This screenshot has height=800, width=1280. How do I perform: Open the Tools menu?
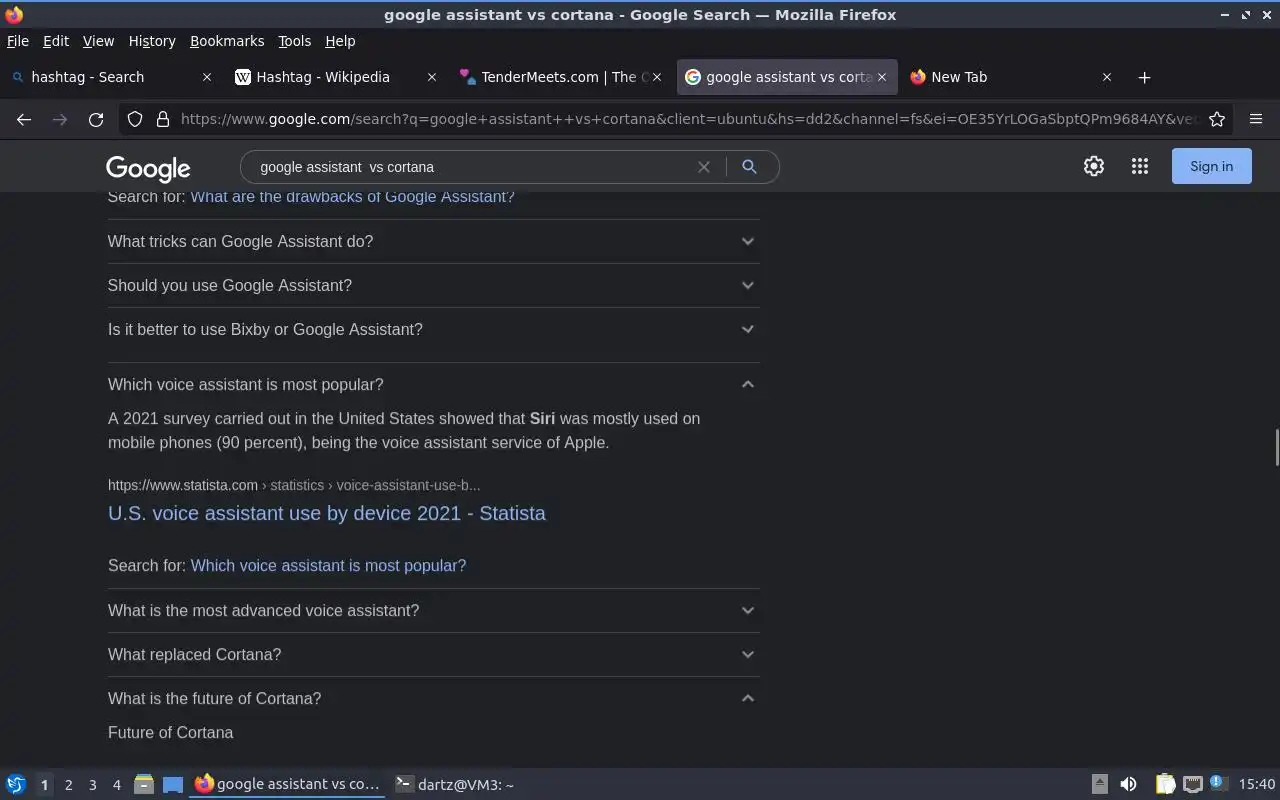(x=294, y=41)
